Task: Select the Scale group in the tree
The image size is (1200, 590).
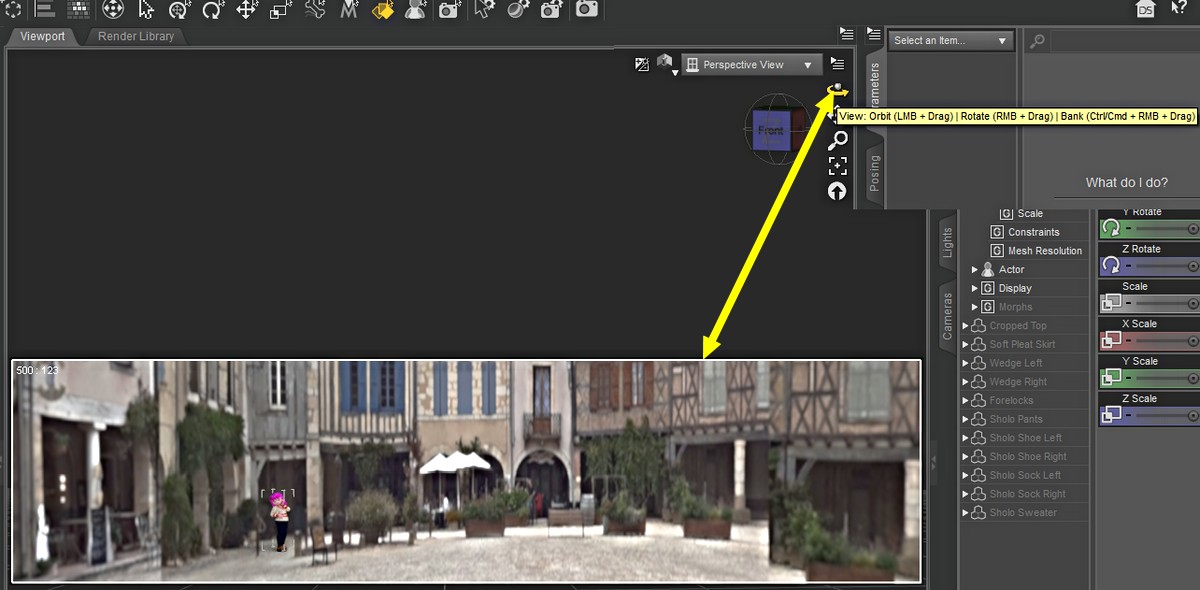Action: [1030, 213]
